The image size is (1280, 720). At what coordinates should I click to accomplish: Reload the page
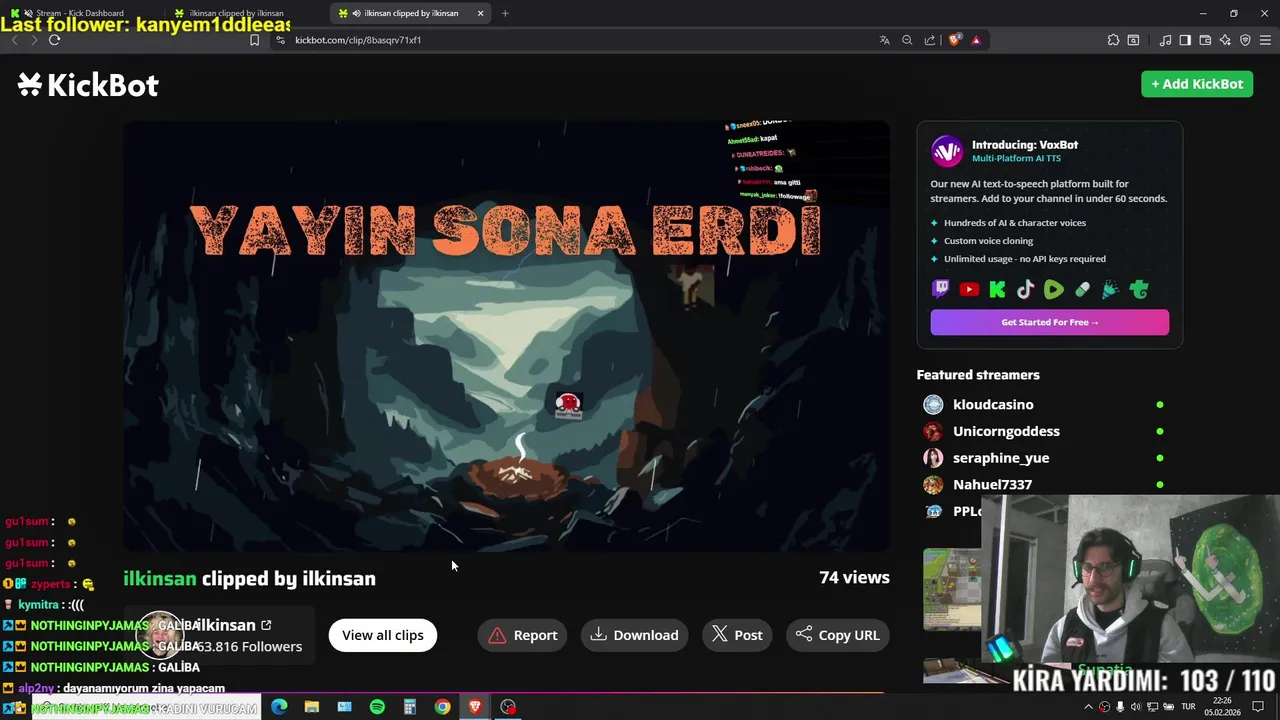[54, 40]
